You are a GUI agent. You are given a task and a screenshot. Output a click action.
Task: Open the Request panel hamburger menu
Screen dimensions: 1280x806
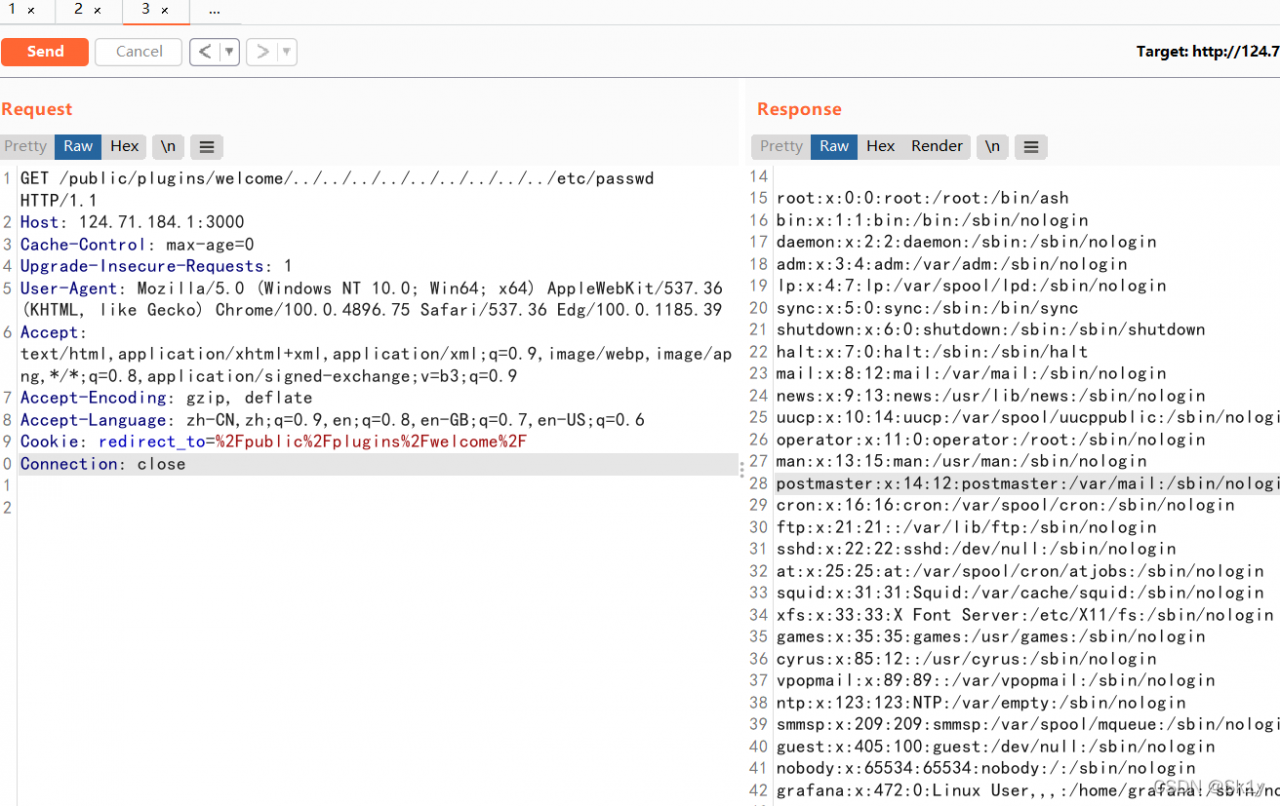(207, 146)
